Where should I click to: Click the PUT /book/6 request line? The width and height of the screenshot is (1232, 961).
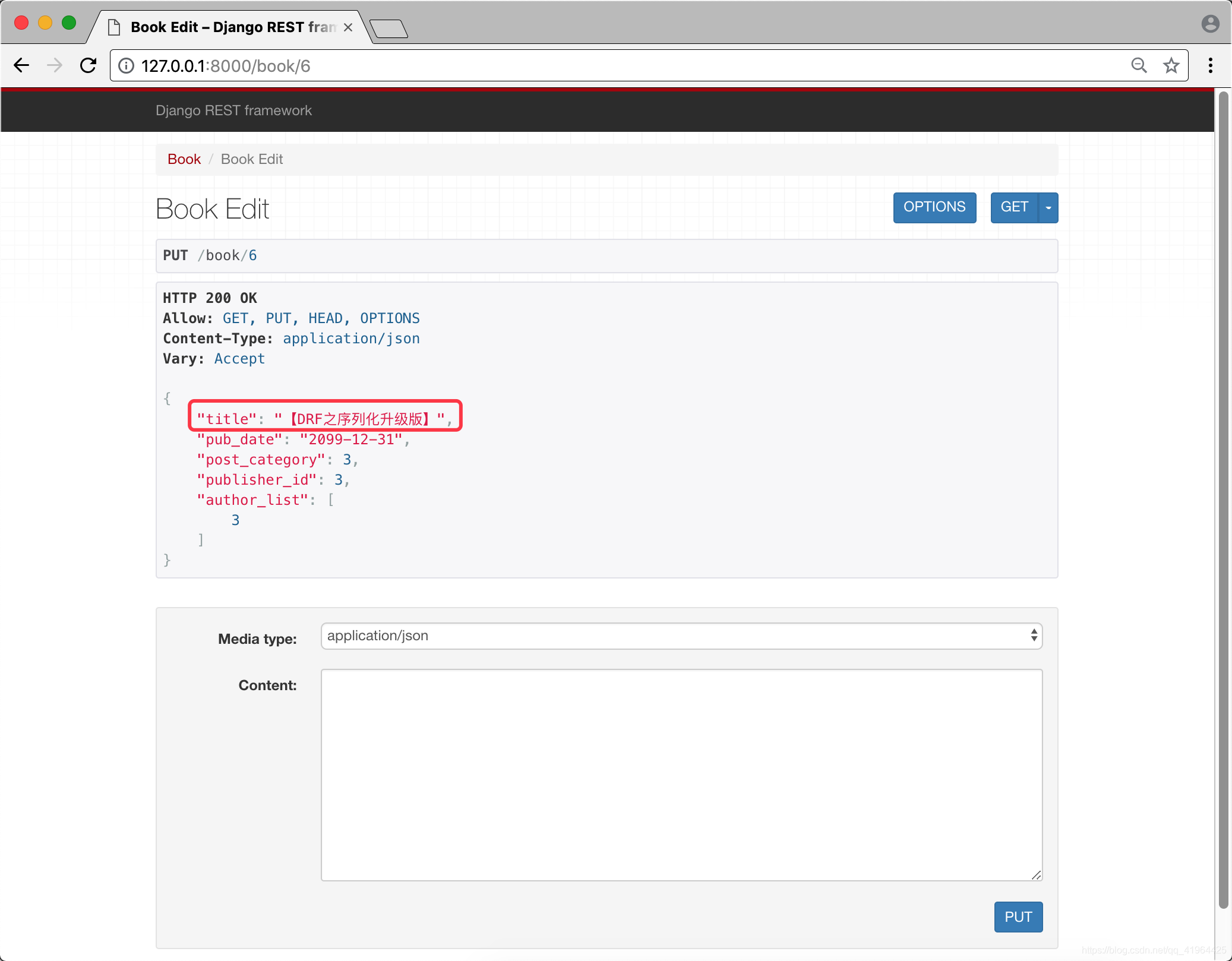point(210,255)
